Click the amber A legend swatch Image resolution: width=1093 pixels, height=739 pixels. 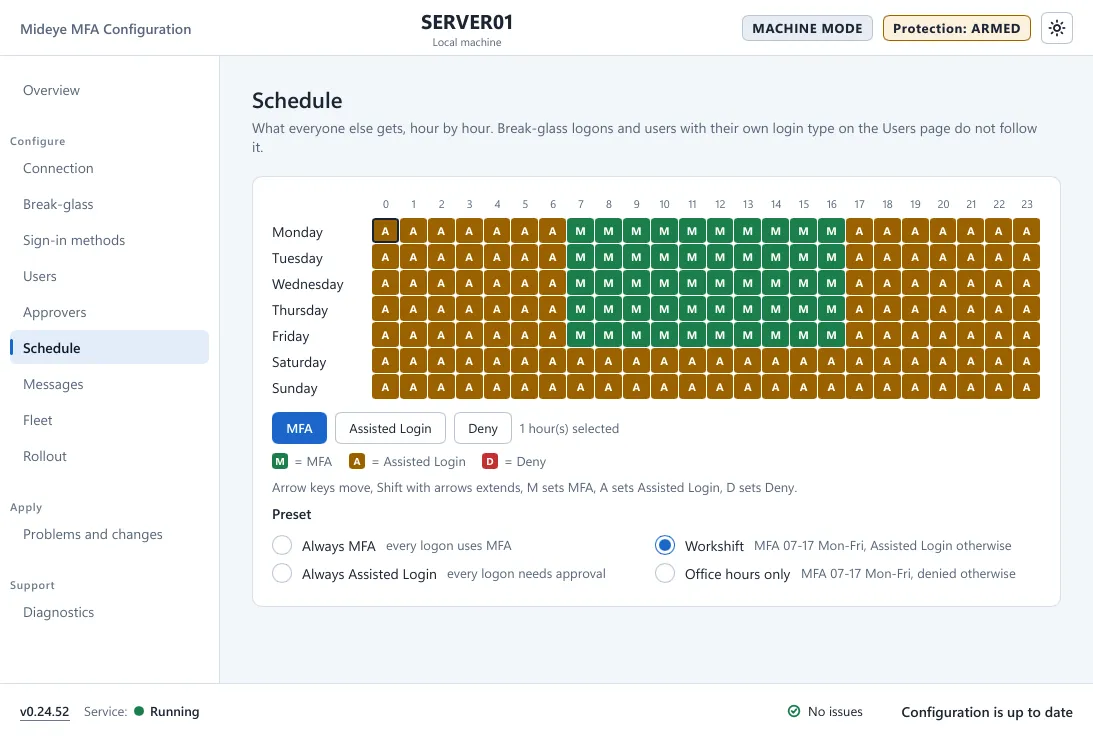[x=357, y=462]
